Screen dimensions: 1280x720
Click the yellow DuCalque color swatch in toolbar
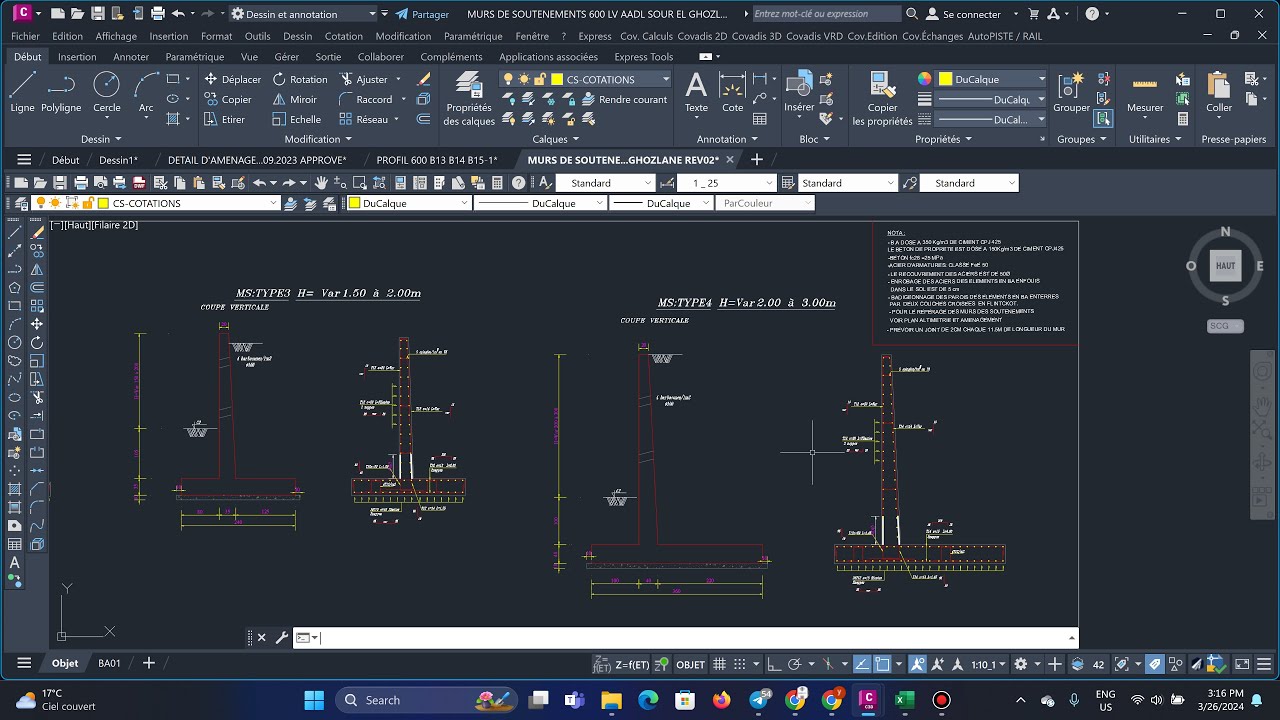click(354, 203)
